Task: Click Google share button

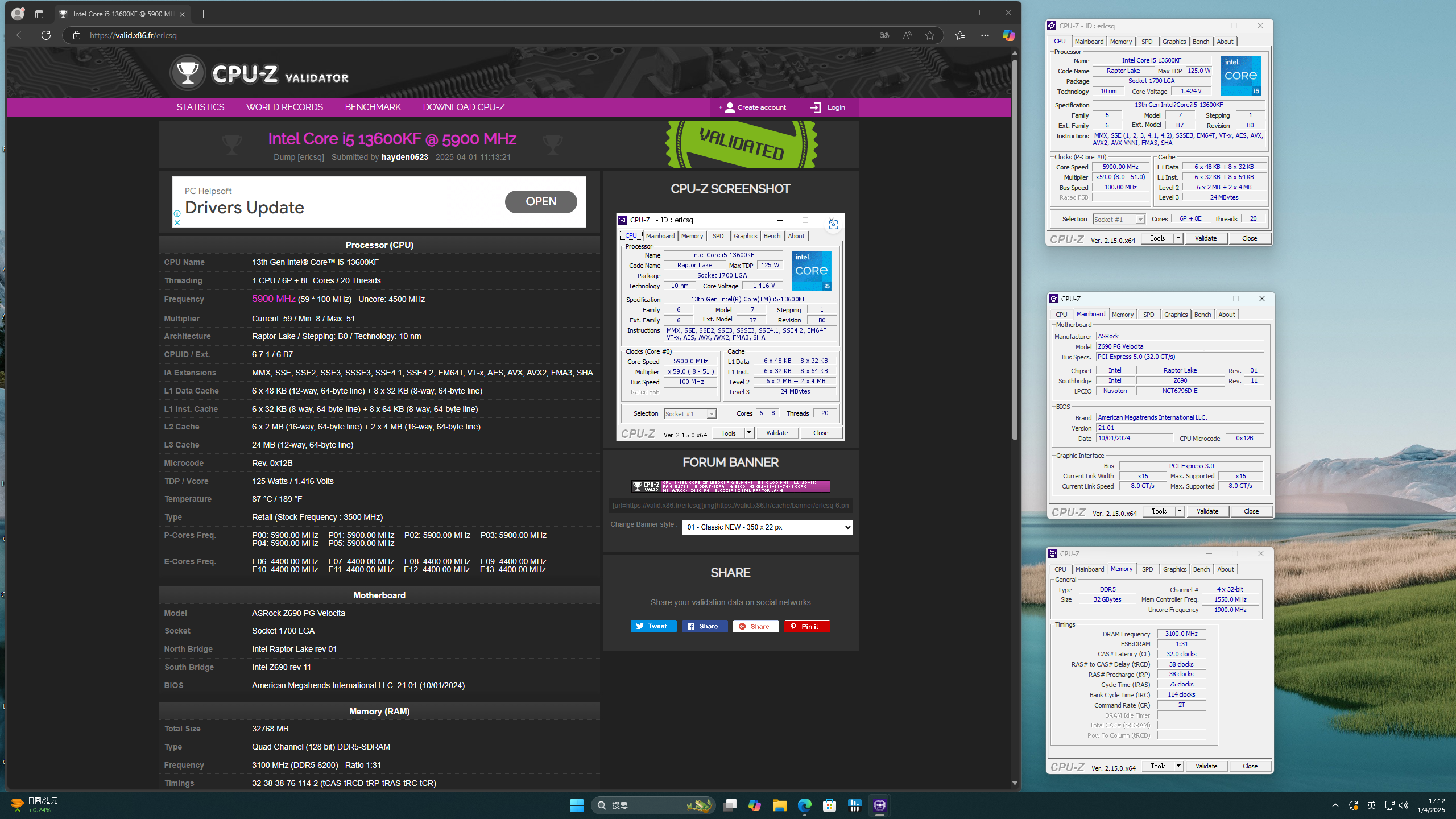Action: pyautogui.click(x=756, y=626)
